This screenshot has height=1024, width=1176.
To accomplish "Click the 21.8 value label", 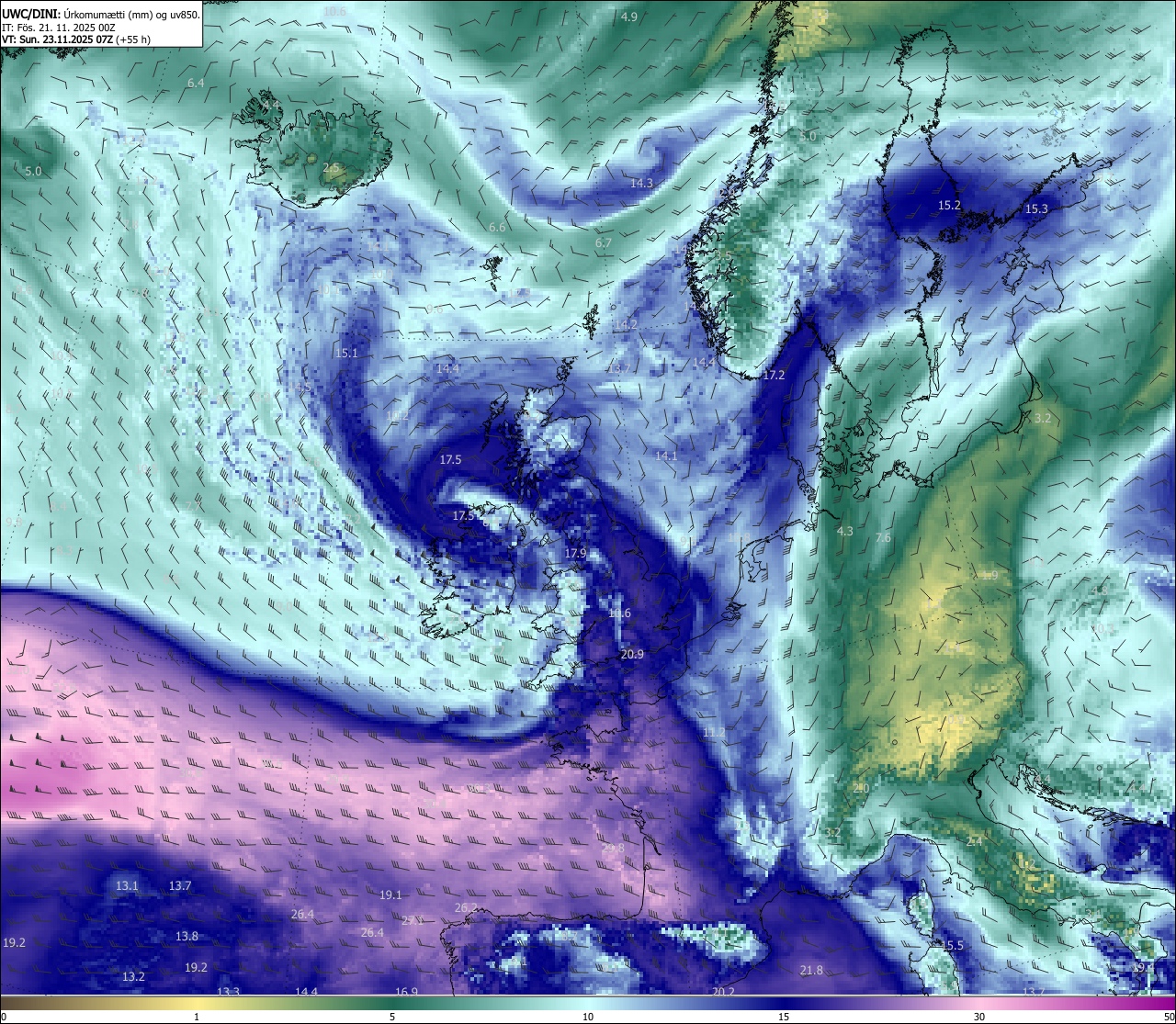I will pyautogui.click(x=811, y=970).
